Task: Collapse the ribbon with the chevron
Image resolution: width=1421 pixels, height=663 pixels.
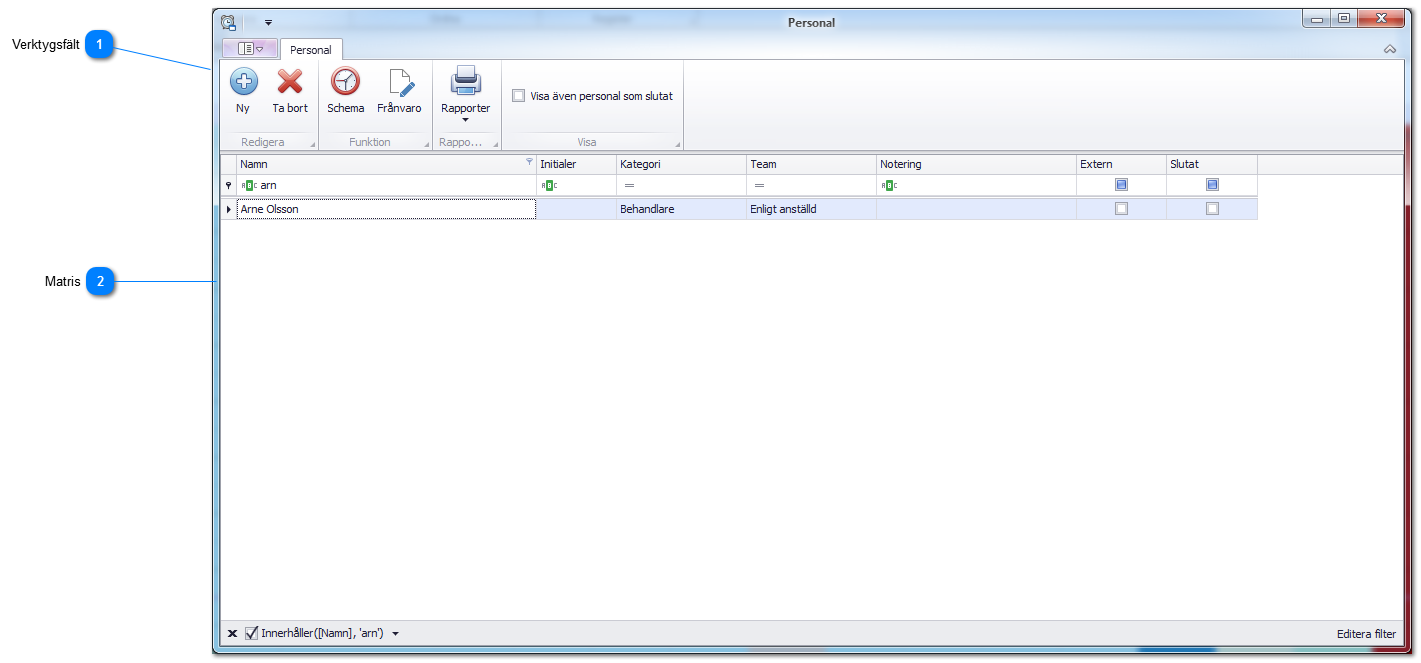Action: pos(1389,49)
